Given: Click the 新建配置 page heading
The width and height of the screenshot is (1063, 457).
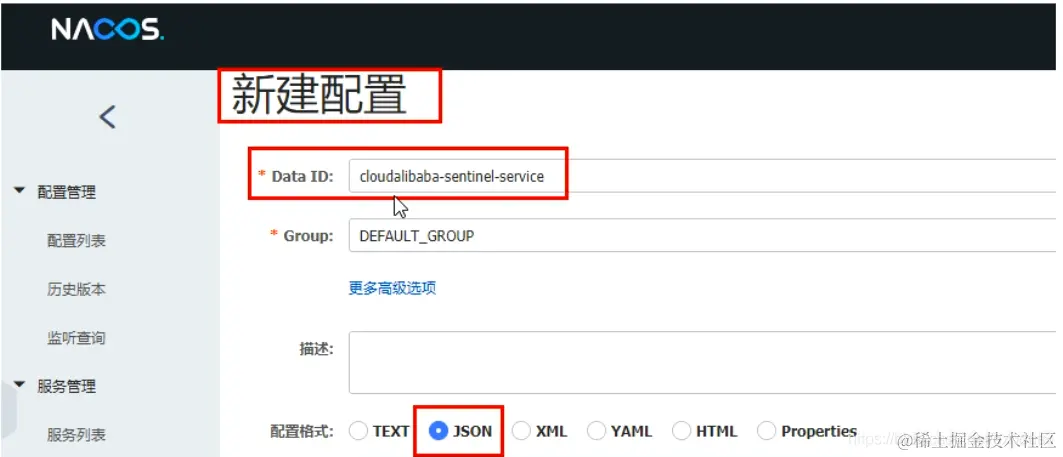Looking at the screenshot, I should [x=319, y=95].
